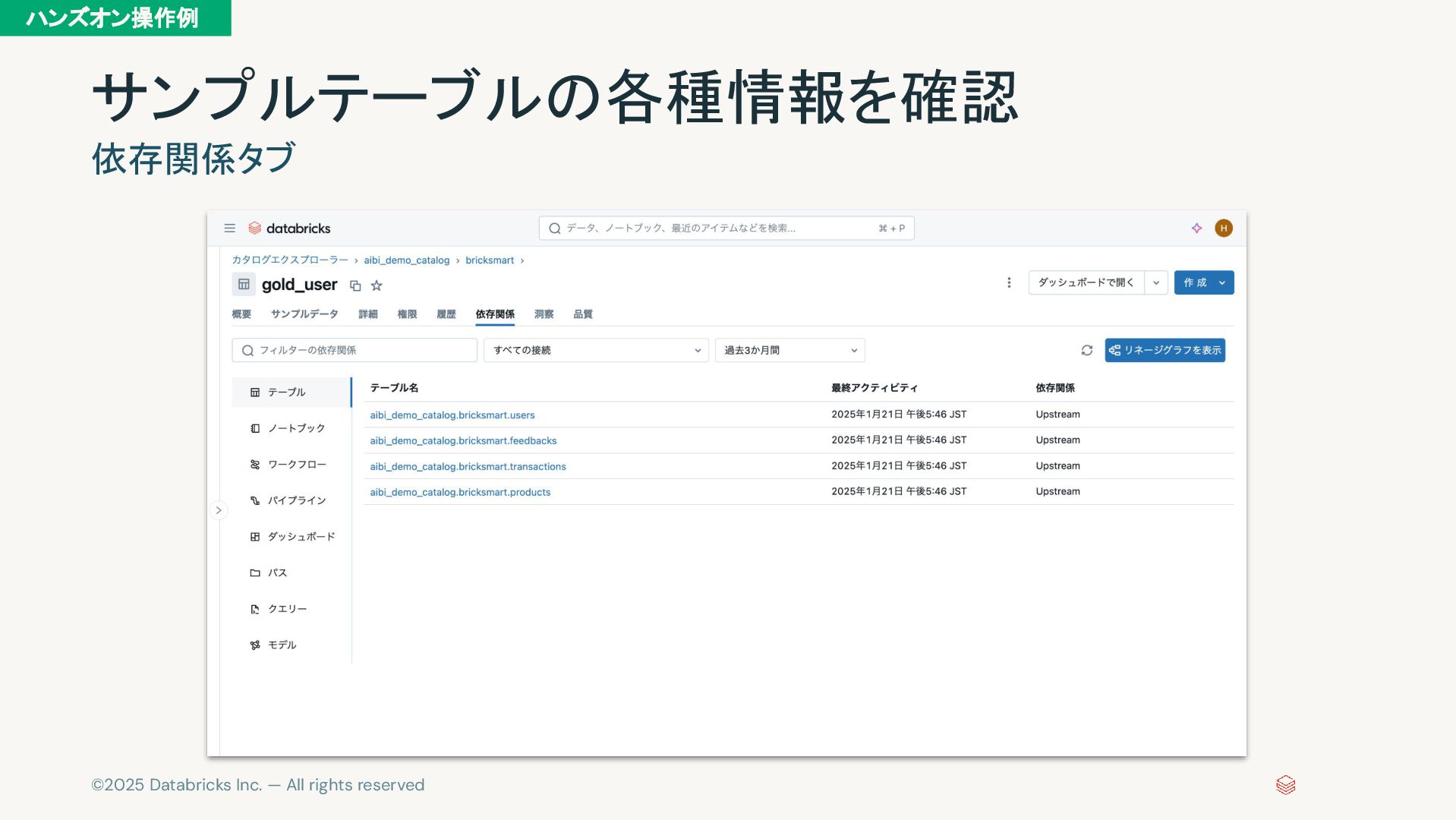Open aibi_demo_catalog.bricksmart.transactions table link

point(468,467)
